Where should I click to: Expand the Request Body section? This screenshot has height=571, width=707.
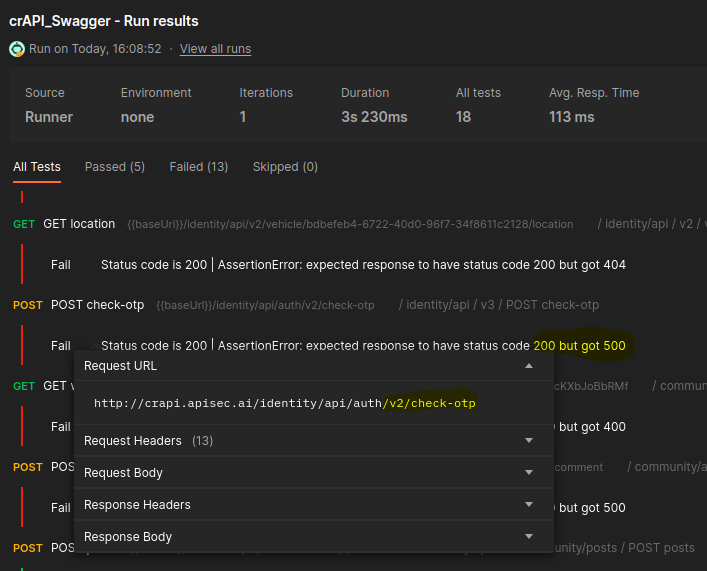528,472
